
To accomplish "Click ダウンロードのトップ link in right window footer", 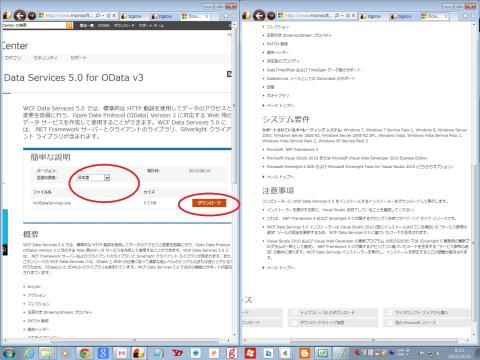I will [322, 323].
